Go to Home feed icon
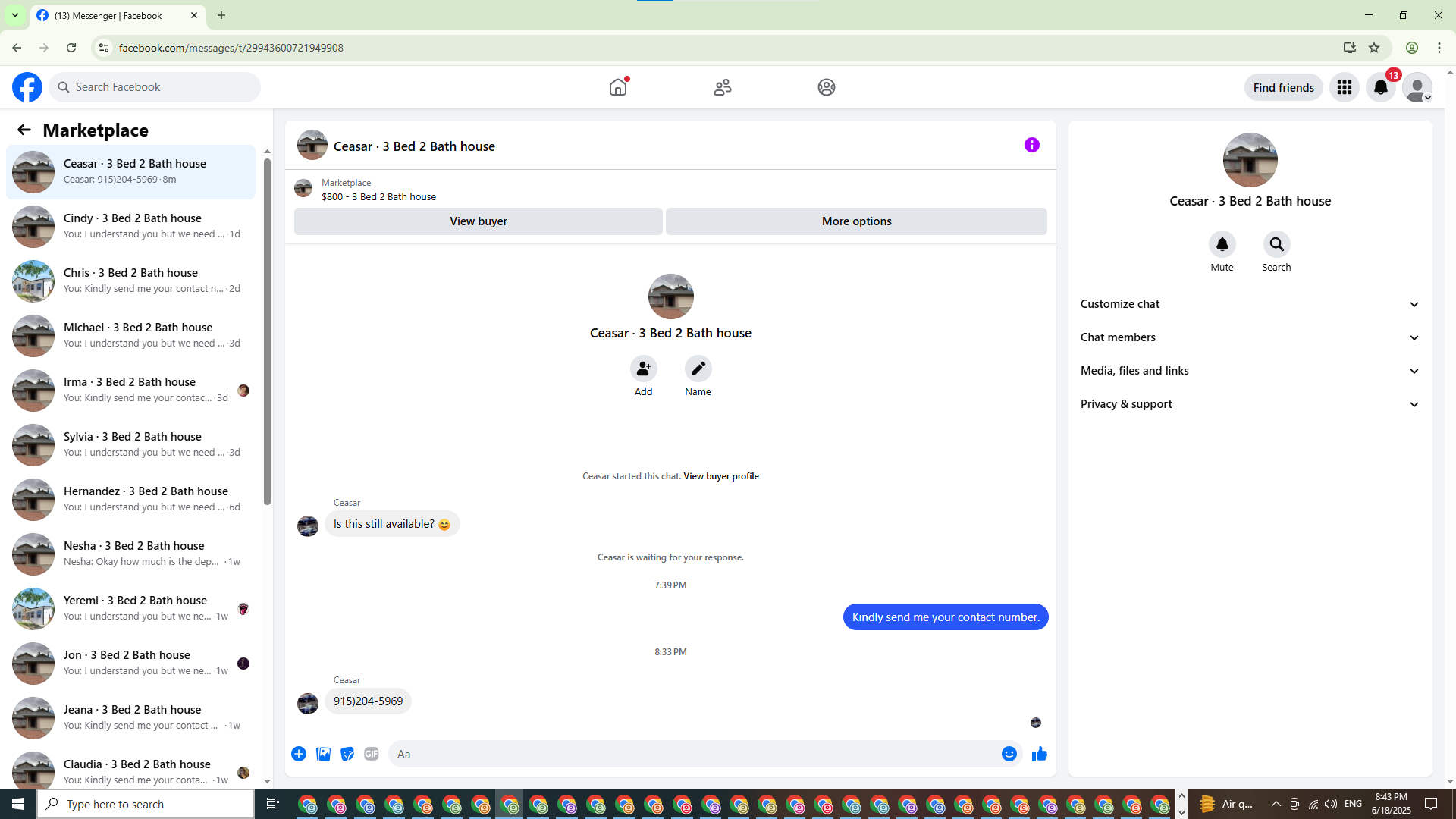Screen dimensions: 1456x819 pos(618,87)
